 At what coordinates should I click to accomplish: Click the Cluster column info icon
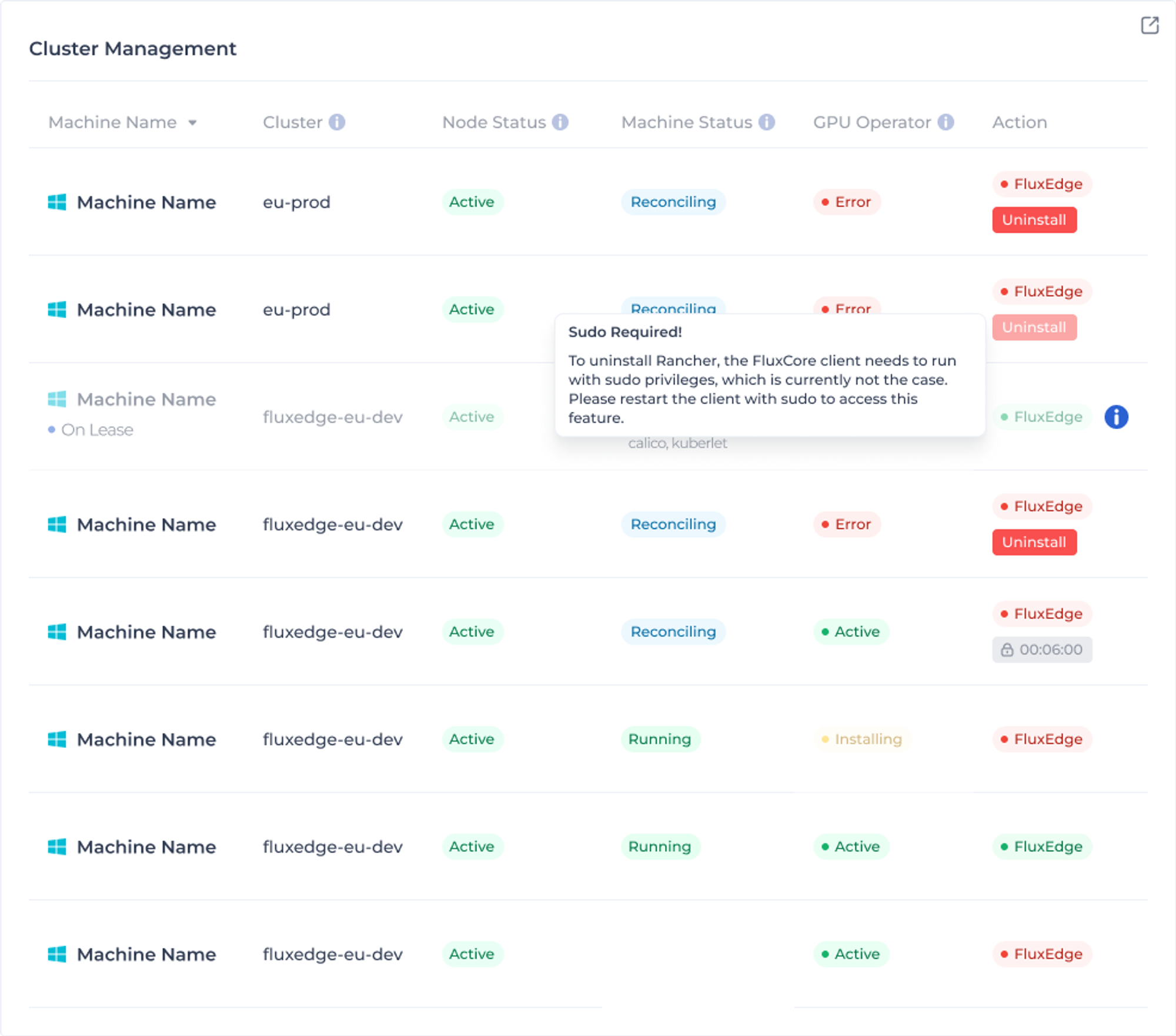(x=337, y=122)
